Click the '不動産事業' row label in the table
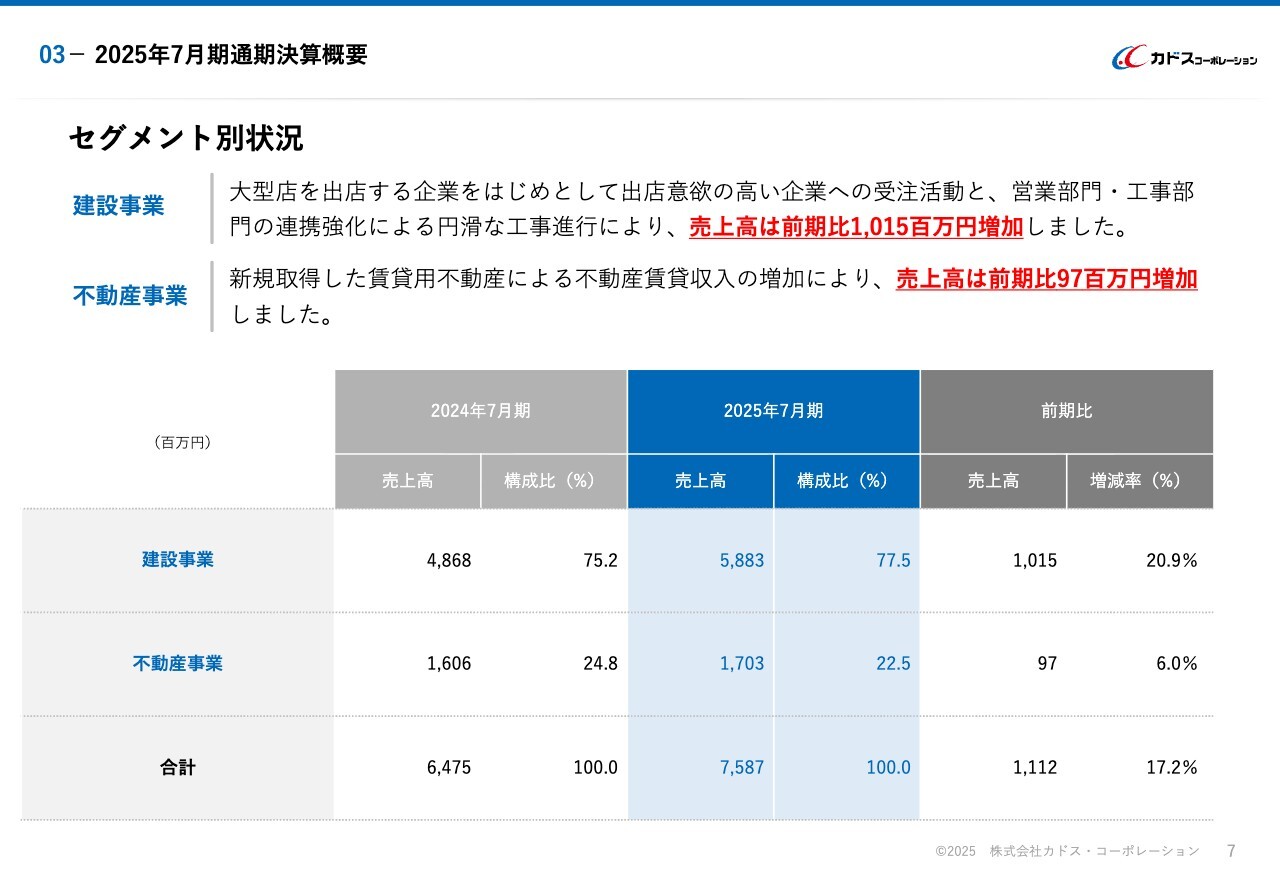The height and width of the screenshot is (886, 1280). (x=178, y=663)
